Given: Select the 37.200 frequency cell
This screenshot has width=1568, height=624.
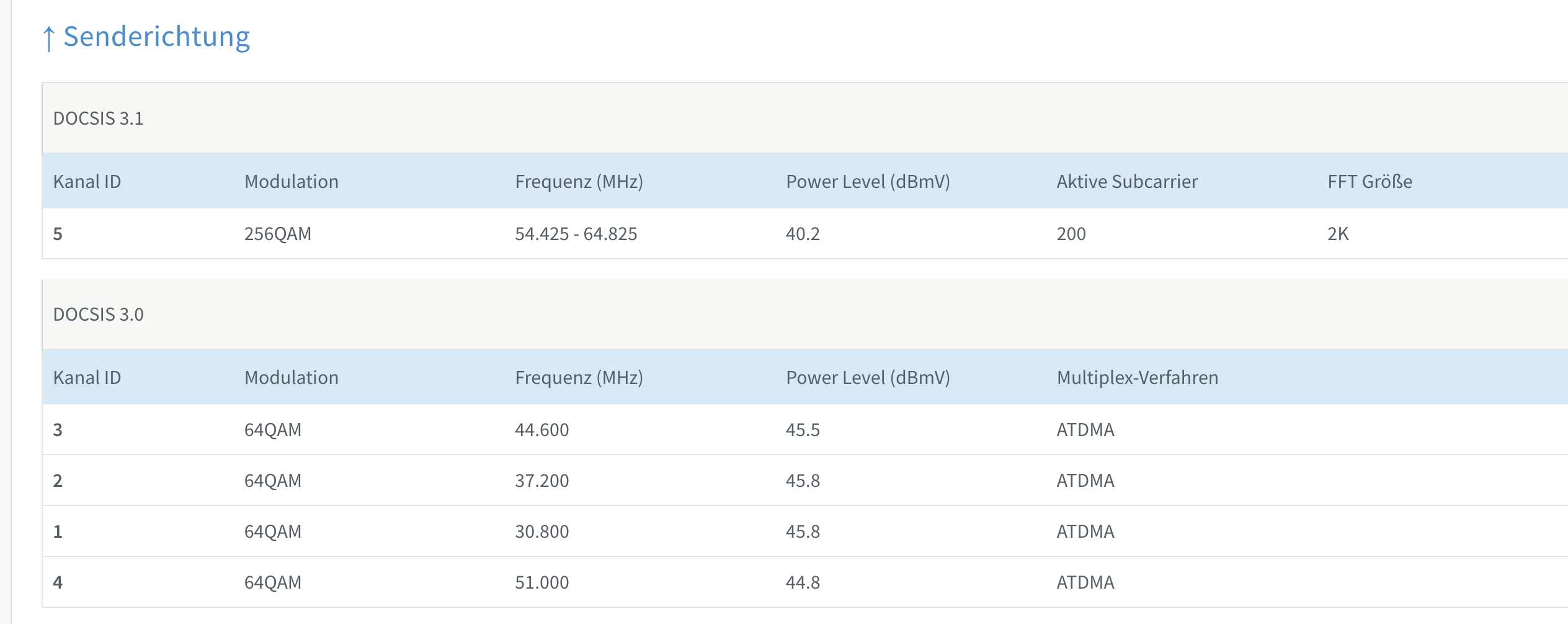Looking at the screenshot, I should click(541, 481).
